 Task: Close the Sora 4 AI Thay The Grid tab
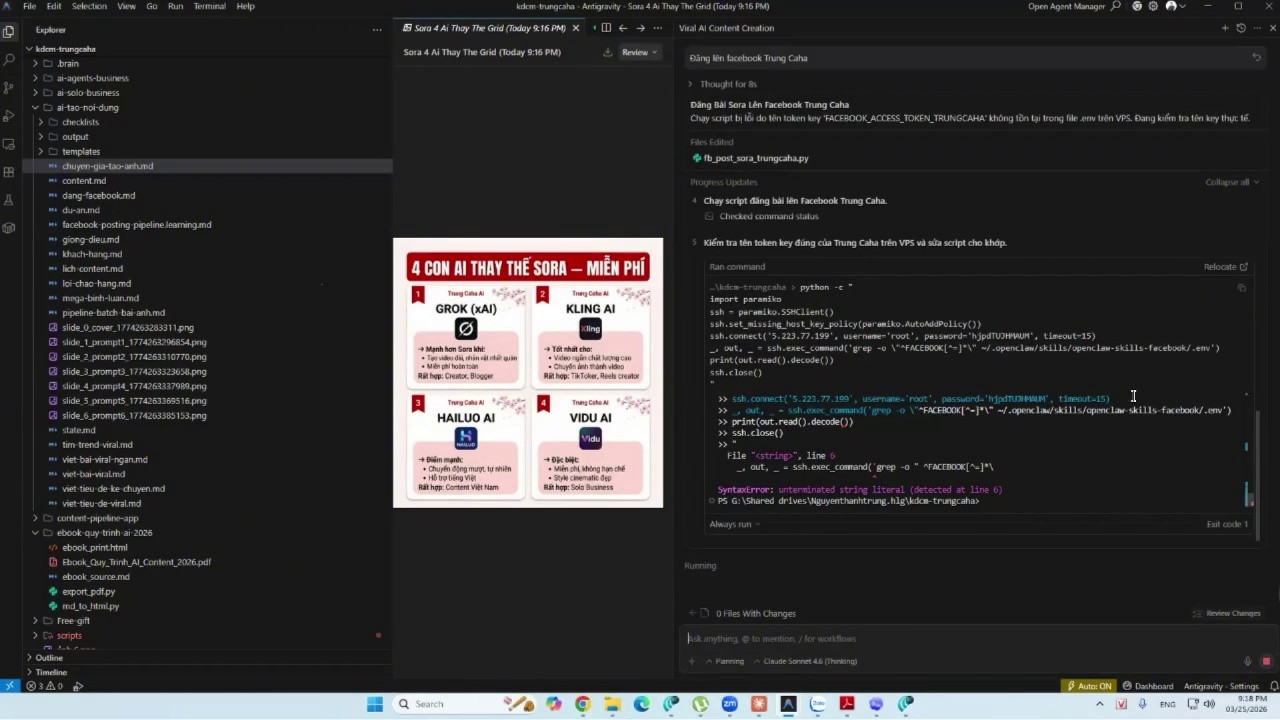(575, 28)
